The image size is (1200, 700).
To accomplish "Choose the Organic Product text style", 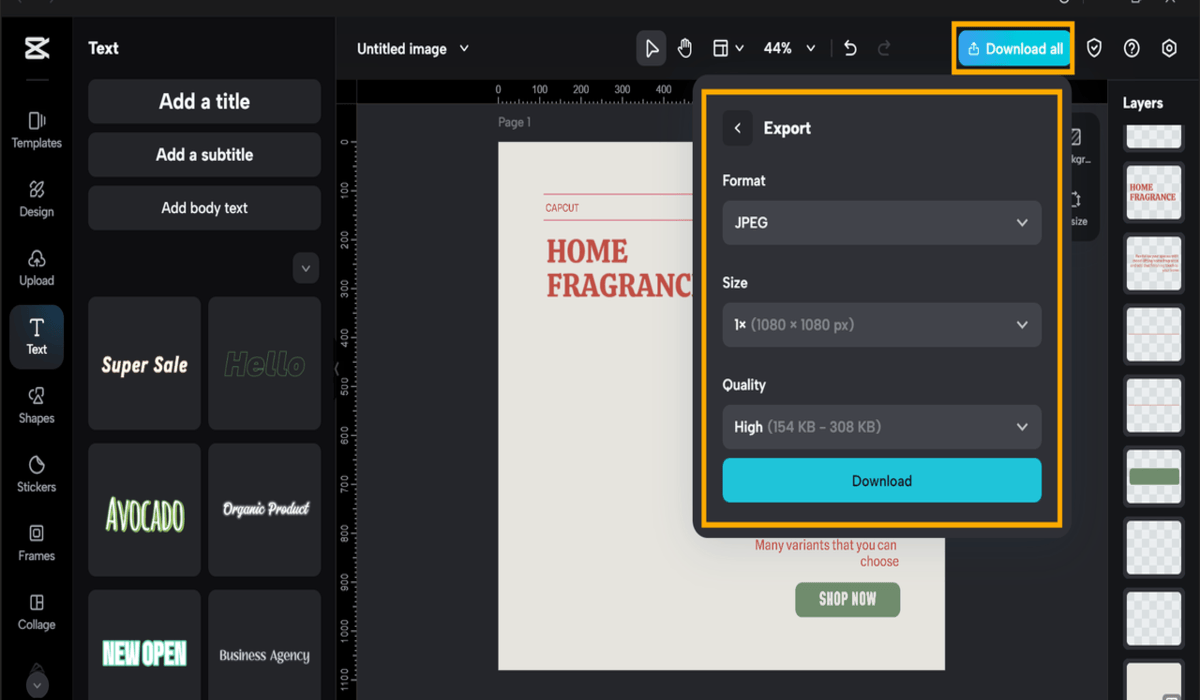I will tap(265, 510).
